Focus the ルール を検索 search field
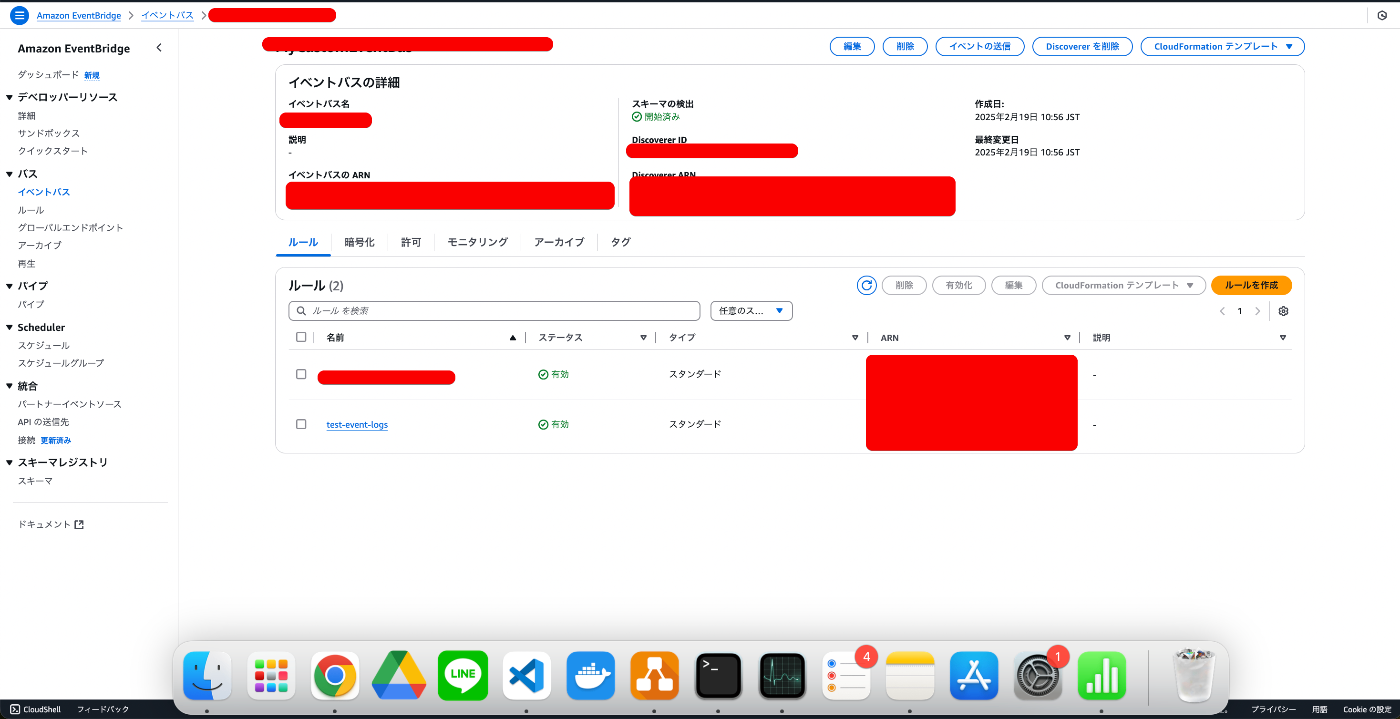The height and width of the screenshot is (719, 1400). pos(494,311)
